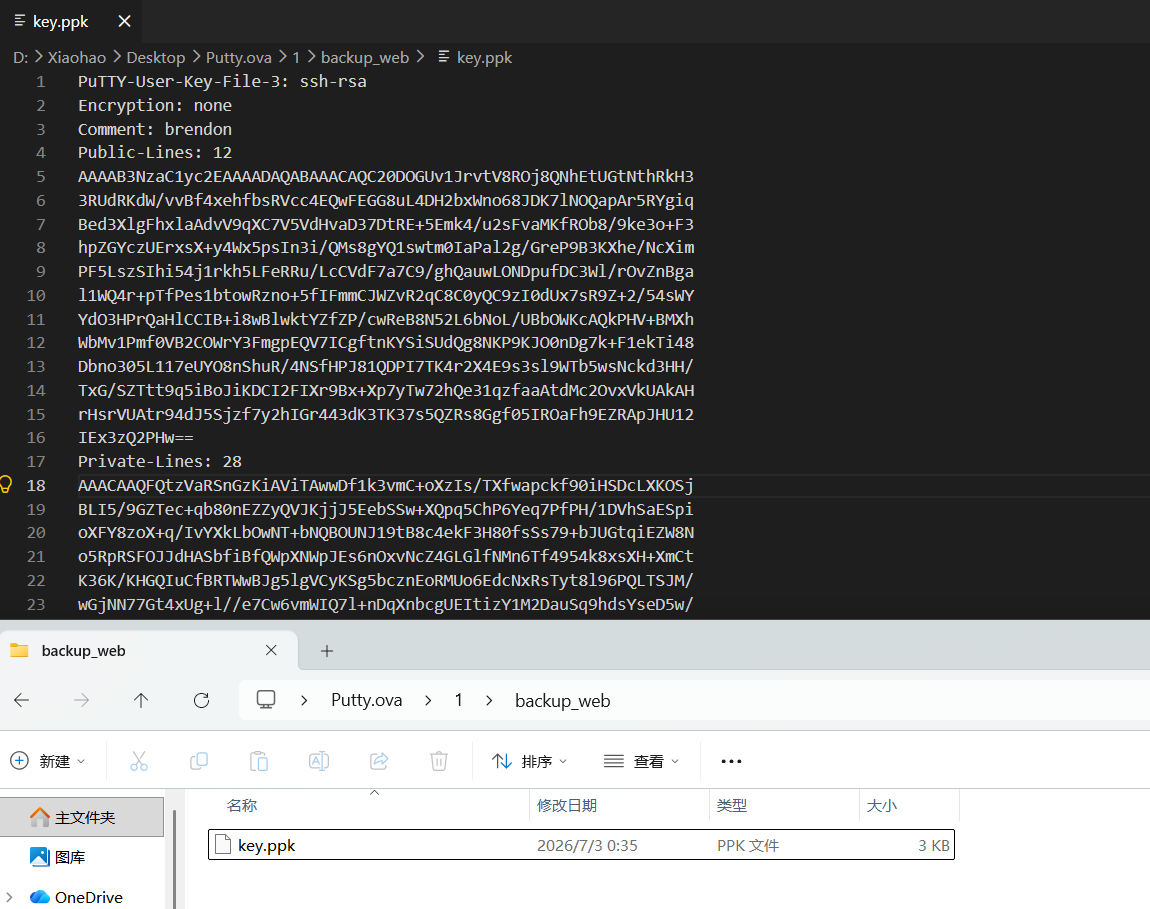
Task: Click the Paste clipboard icon
Action: [259, 761]
